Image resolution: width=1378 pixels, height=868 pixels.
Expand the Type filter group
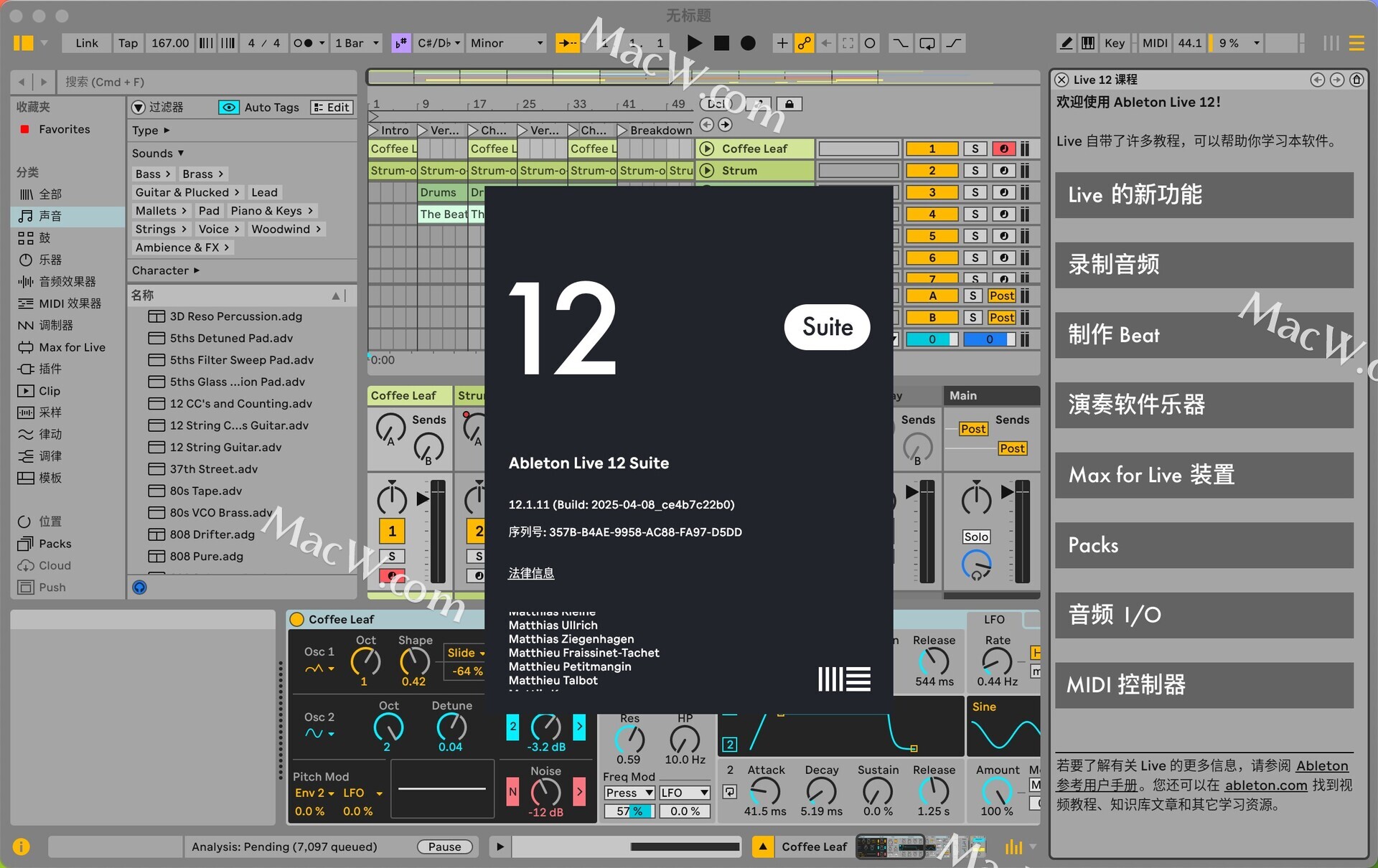tap(151, 131)
